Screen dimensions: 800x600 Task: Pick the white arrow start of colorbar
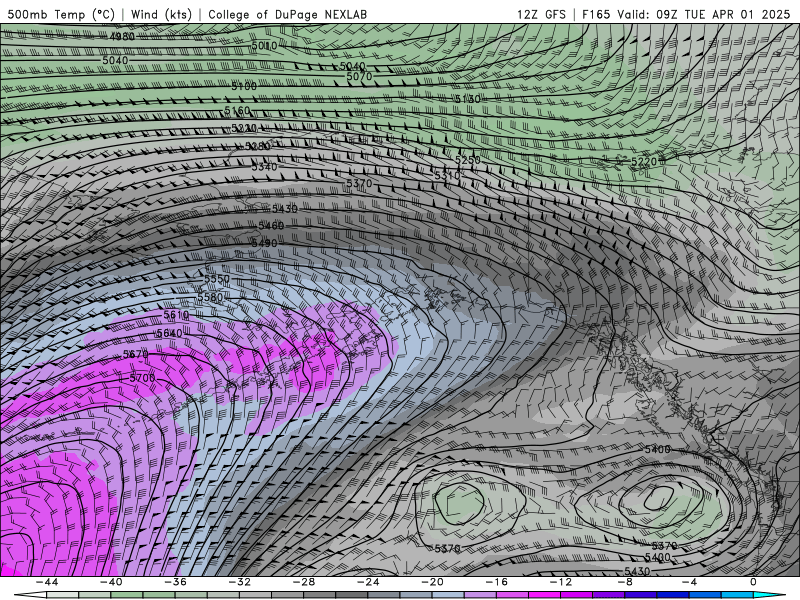(30, 595)
